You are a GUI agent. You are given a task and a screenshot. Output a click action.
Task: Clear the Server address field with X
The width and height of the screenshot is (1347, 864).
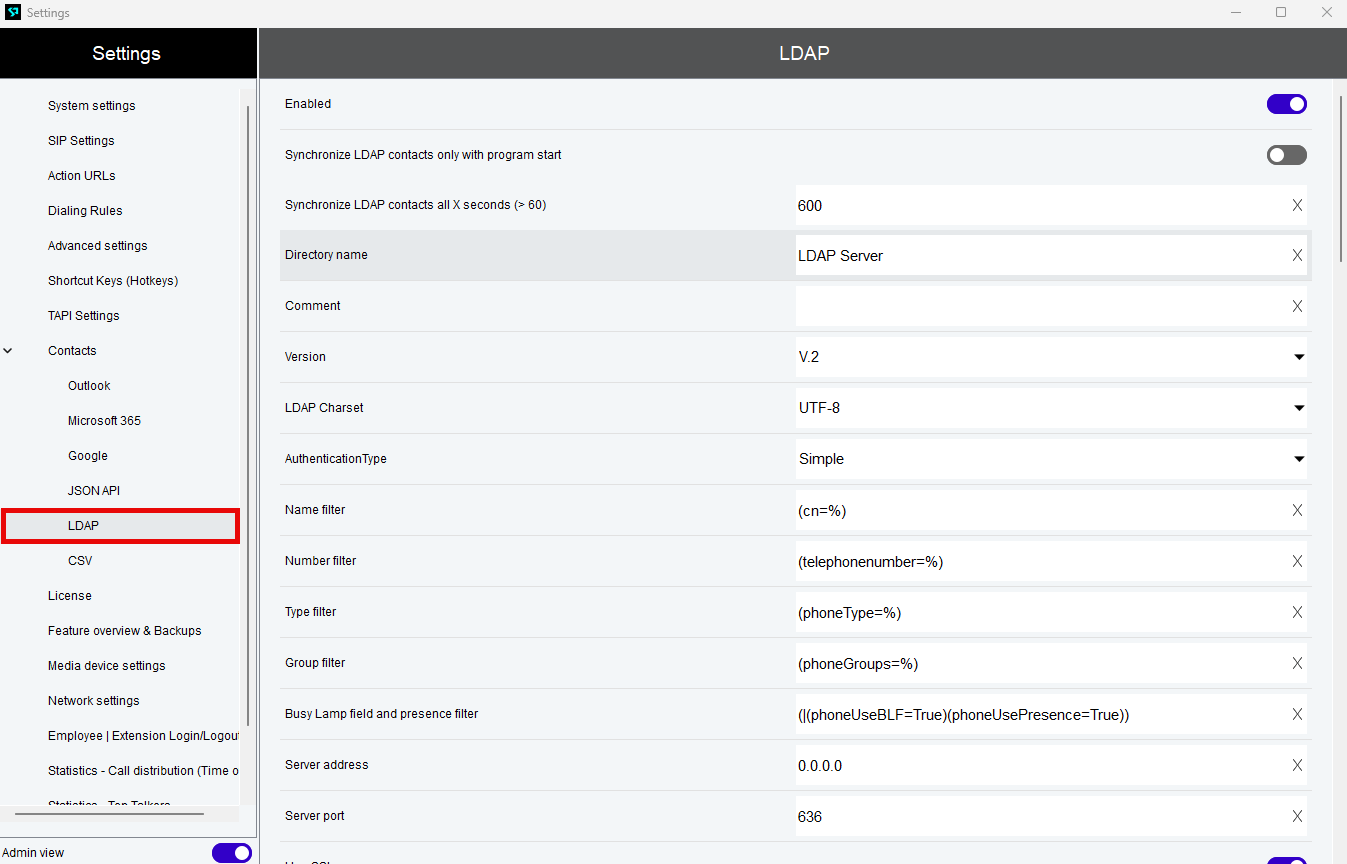coord(1297,765)
